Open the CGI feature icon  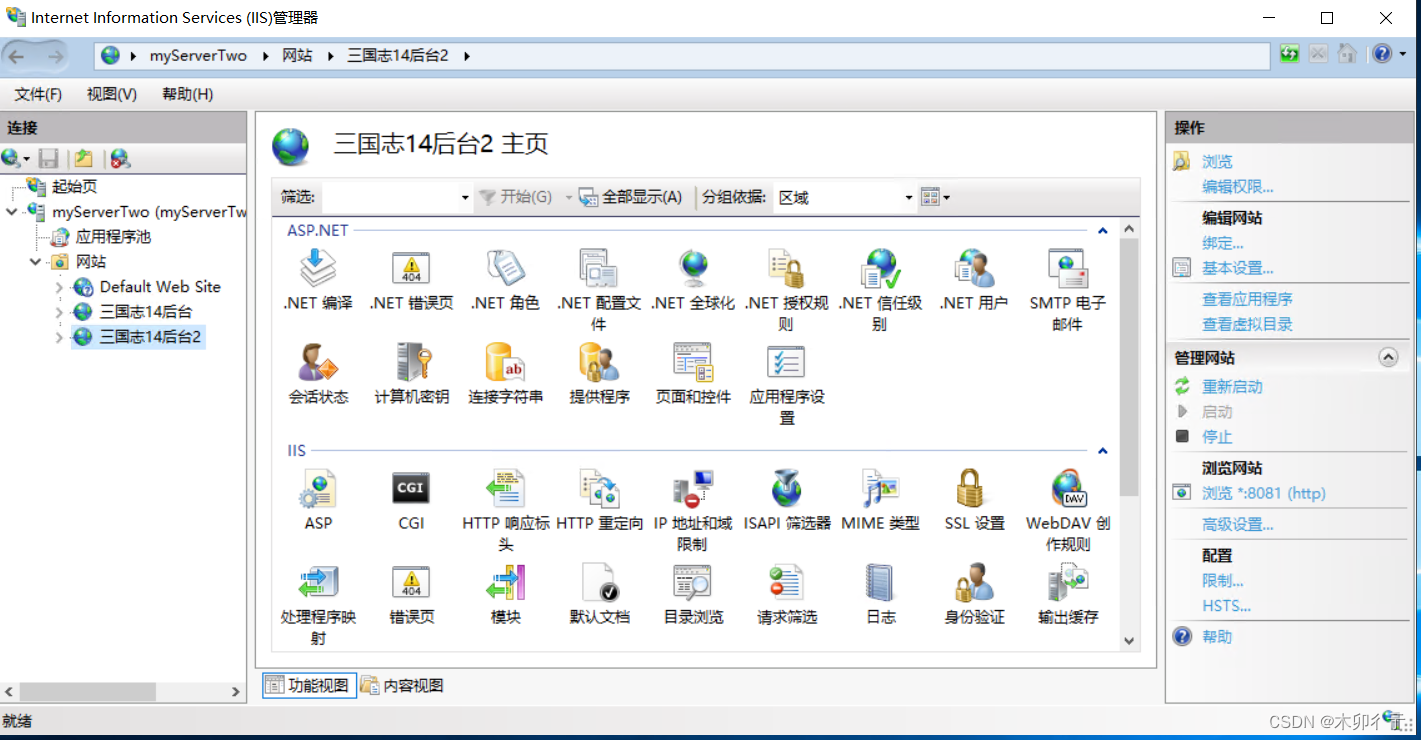click(411, 489)
